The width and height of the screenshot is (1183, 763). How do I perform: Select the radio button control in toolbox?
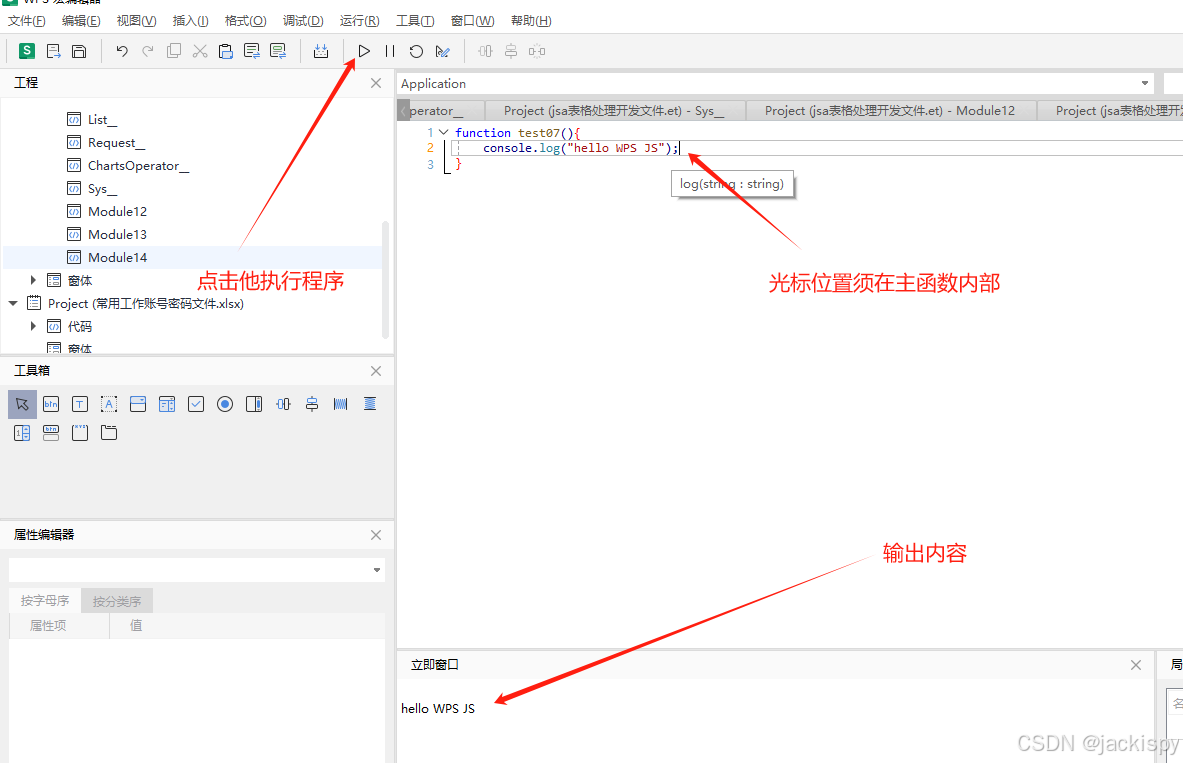click(x=225, y=404)
